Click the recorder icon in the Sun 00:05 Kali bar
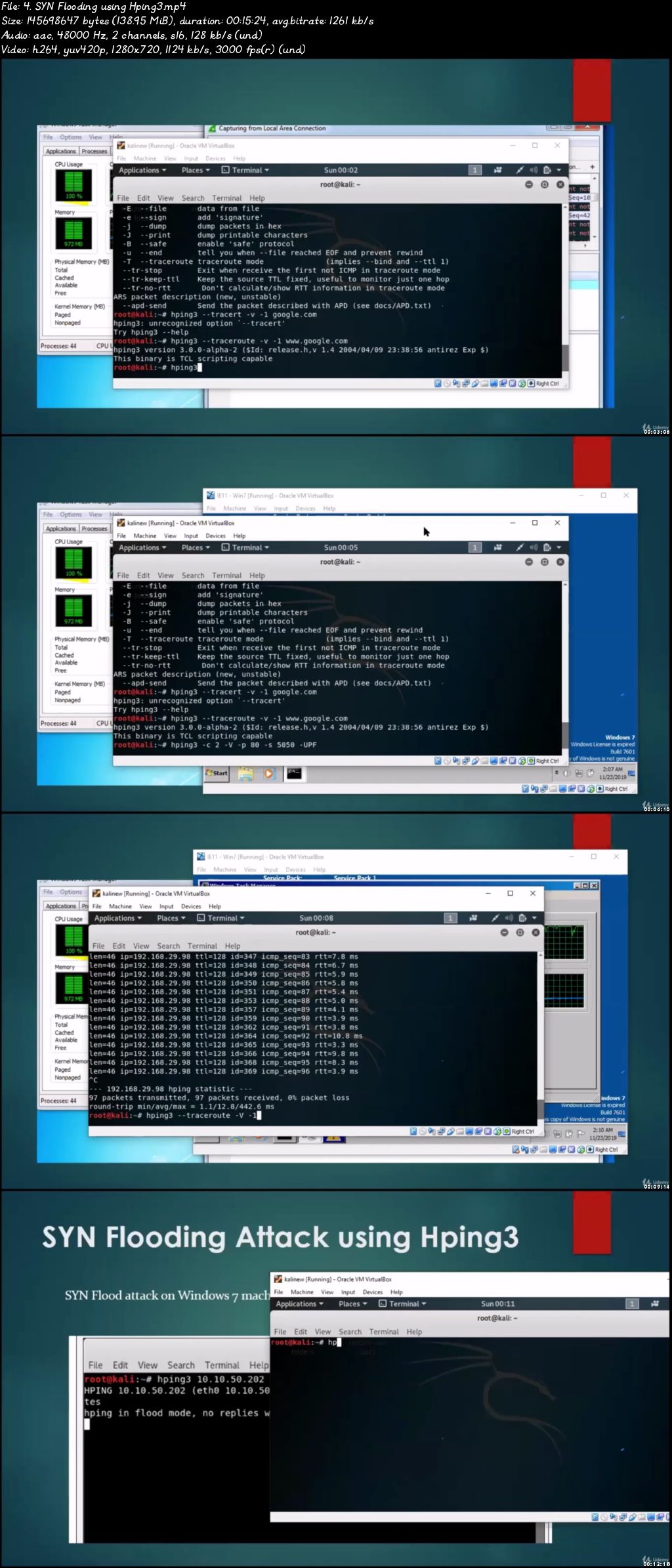672x1568 pixels. (498, 547)
